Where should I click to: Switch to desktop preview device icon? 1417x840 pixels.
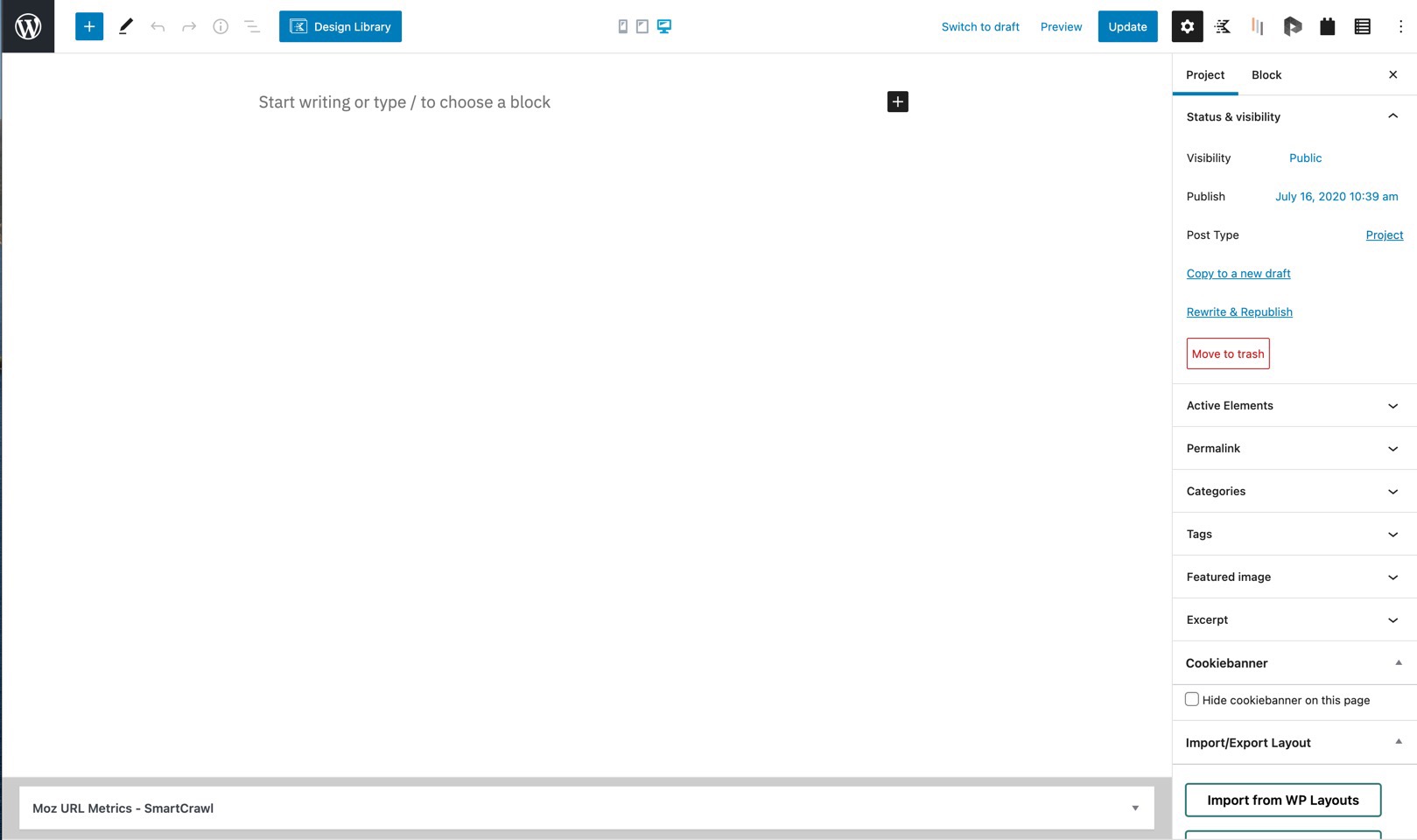(x=664, y=26)
